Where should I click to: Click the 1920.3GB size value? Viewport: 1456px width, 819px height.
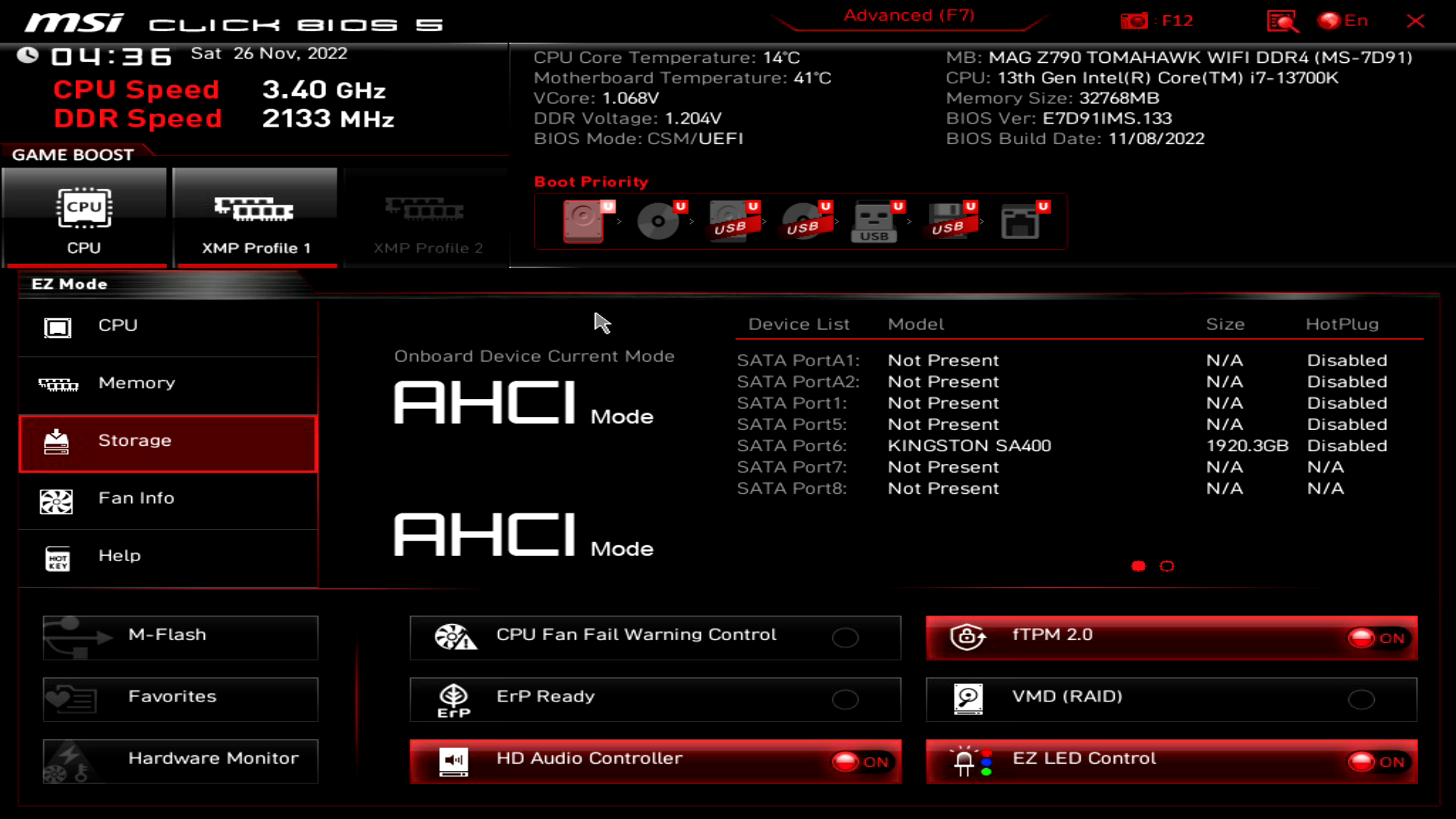tap(1247, 446)
